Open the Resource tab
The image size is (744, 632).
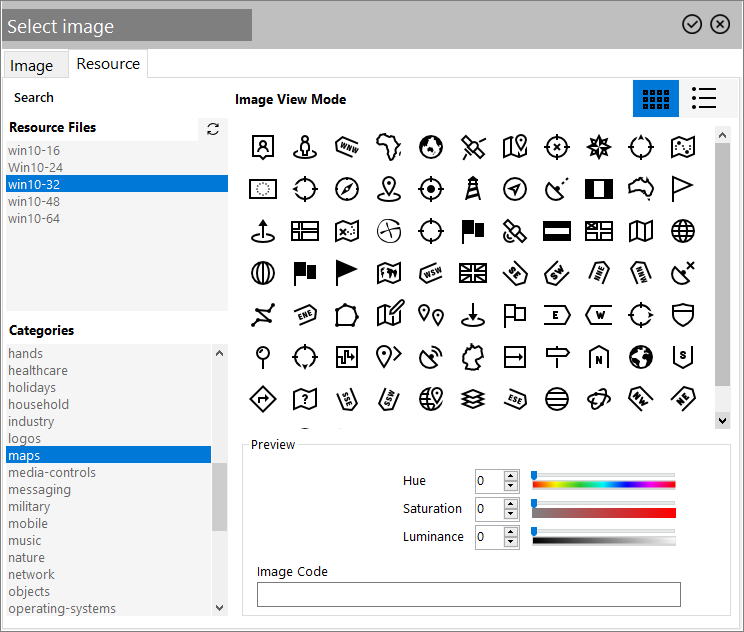pyautogui.click(x=108, y=64)
